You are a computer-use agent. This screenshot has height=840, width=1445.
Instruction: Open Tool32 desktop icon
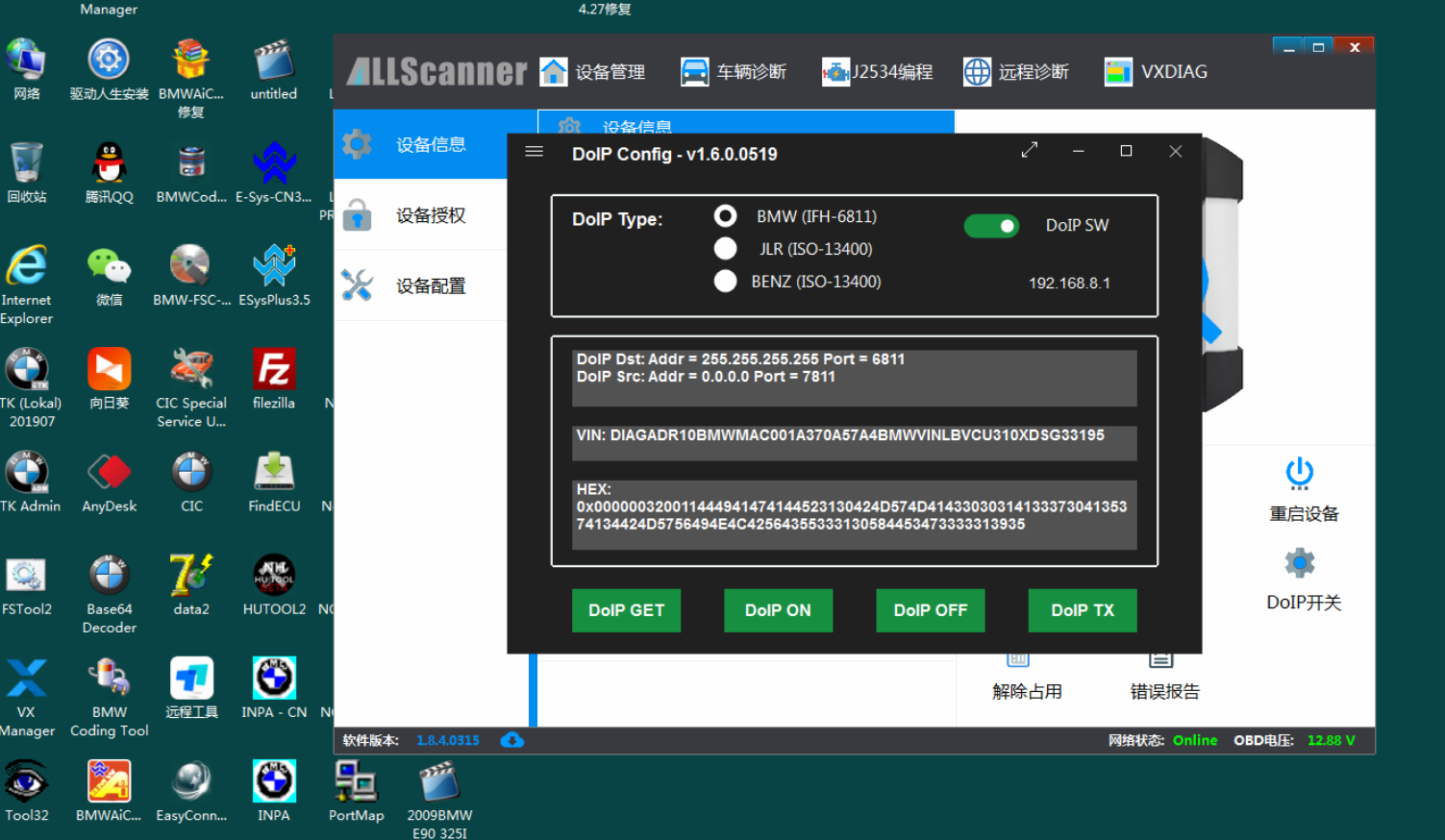click(x=26, y=790)
